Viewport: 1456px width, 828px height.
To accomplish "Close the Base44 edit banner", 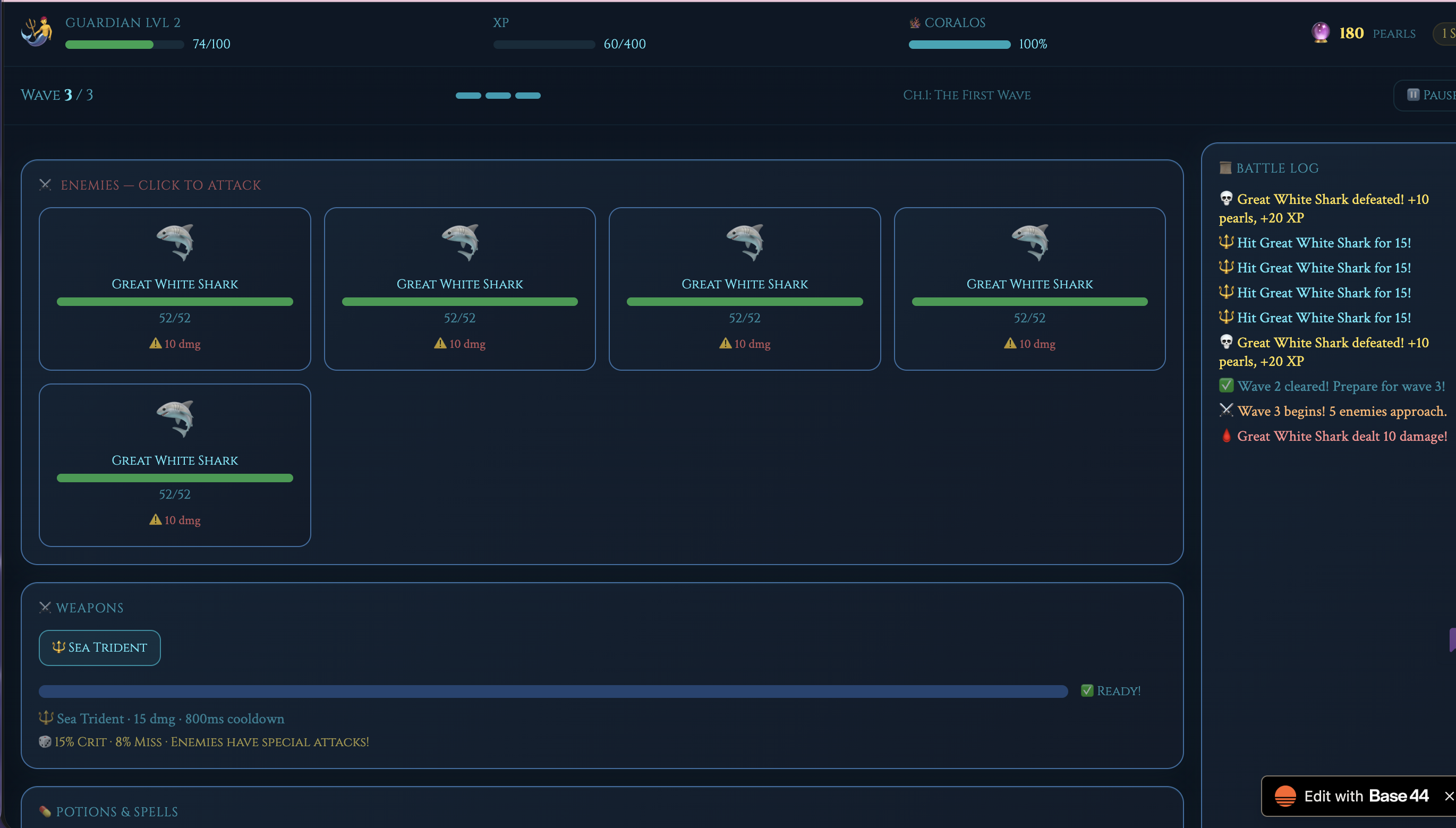I will click(x=1449, y=796).
